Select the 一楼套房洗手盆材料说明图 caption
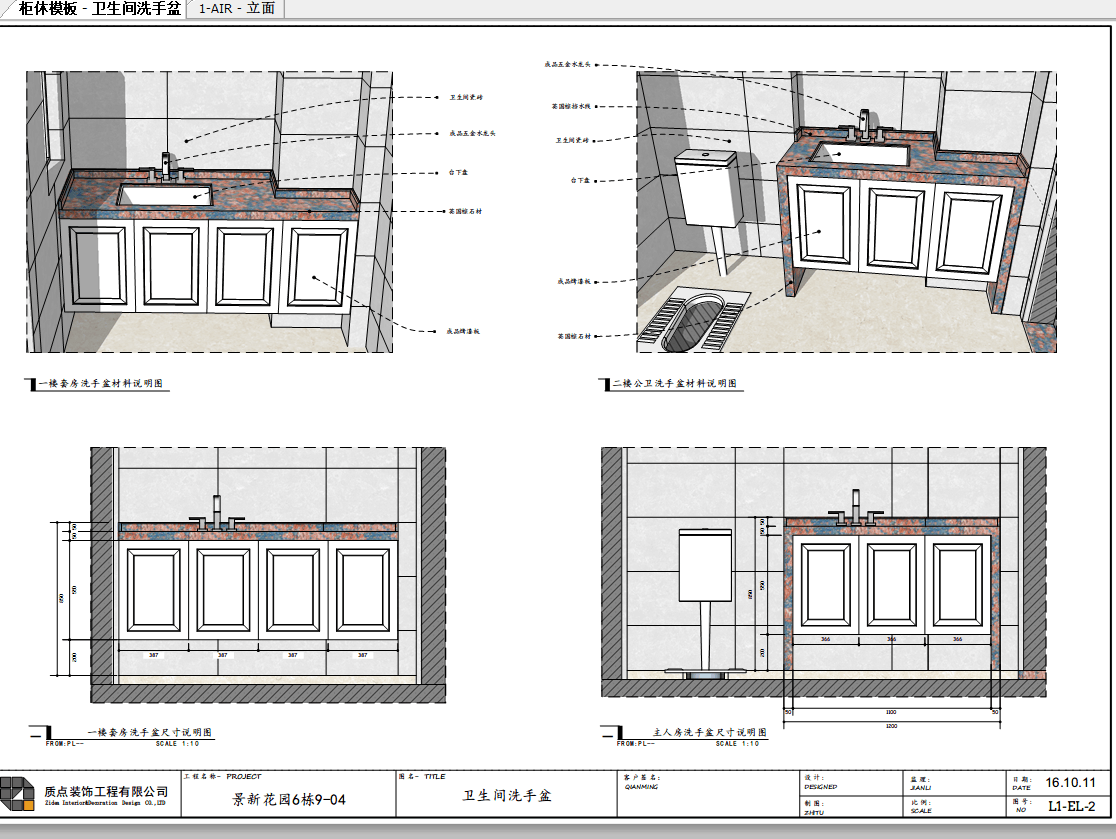 (x=100, y=383)
